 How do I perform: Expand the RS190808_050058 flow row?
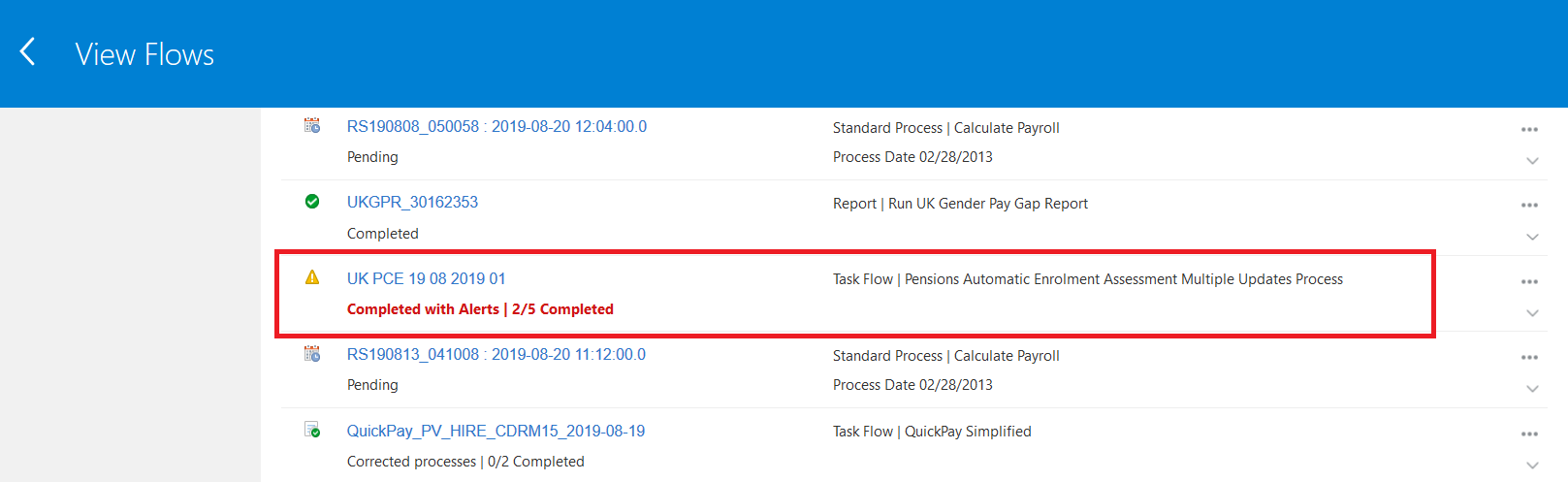pyautogui.click(x=1532, y=161)
